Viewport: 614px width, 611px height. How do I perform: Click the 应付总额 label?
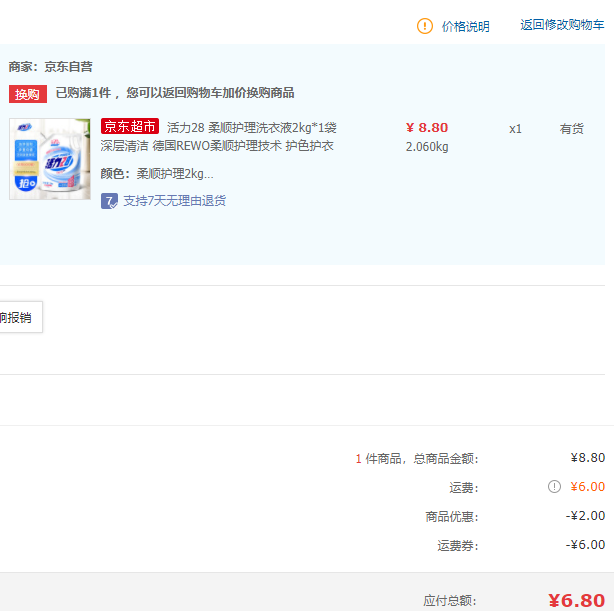pyautogui.click(x=449, y=600)
